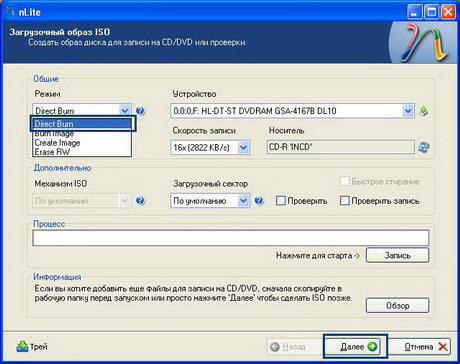Click the Загрузочный образ ISO heading
This screenshot has width=460, height=364.
click(60, 32)
